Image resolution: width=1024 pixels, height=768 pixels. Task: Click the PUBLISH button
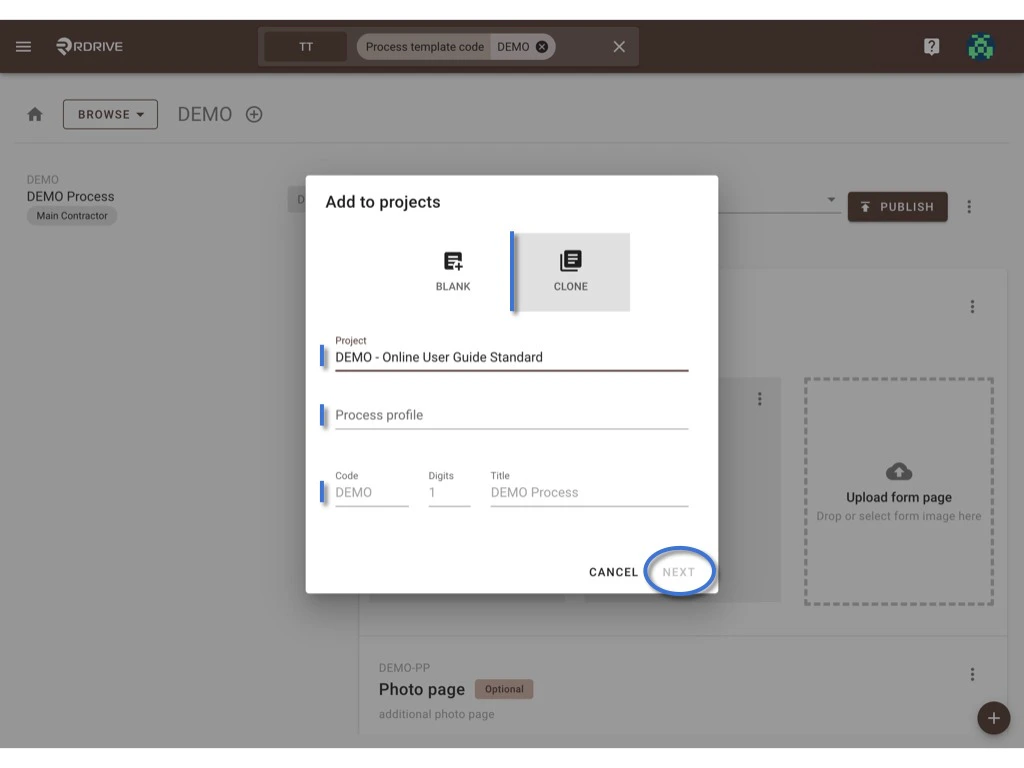pyautogui.click(x=897, y=207)
